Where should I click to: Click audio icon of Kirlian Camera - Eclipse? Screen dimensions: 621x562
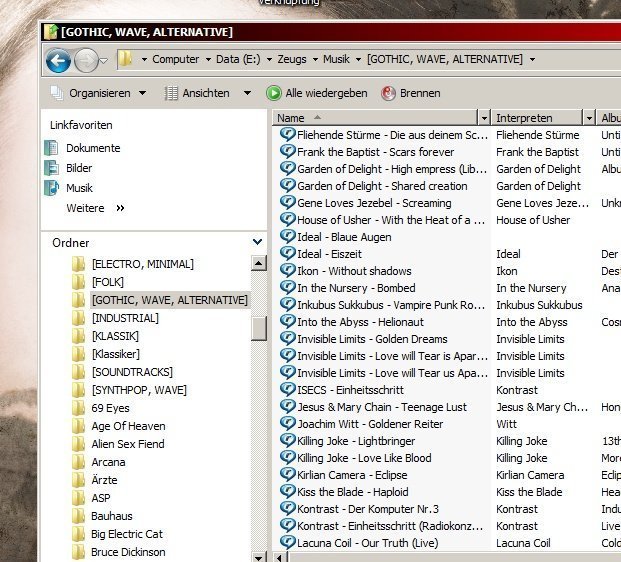tap(288, 475)
